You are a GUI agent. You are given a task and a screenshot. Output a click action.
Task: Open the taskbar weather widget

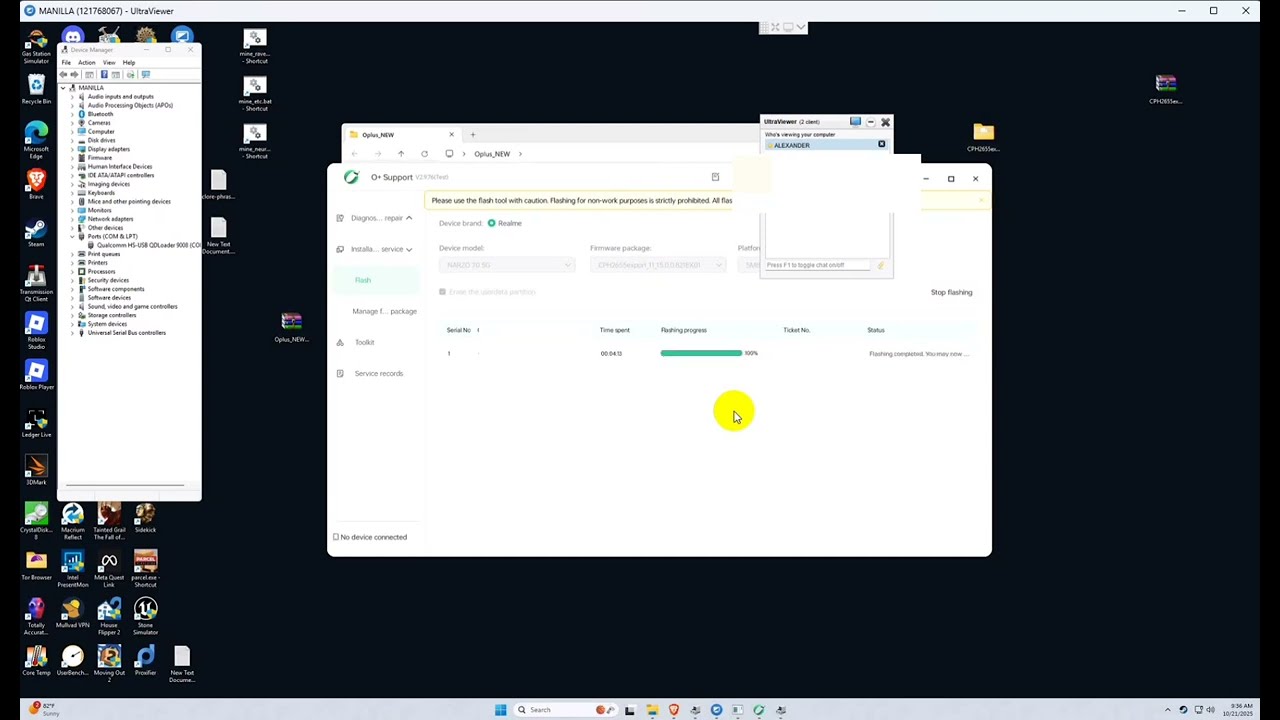tap(44, 709)
